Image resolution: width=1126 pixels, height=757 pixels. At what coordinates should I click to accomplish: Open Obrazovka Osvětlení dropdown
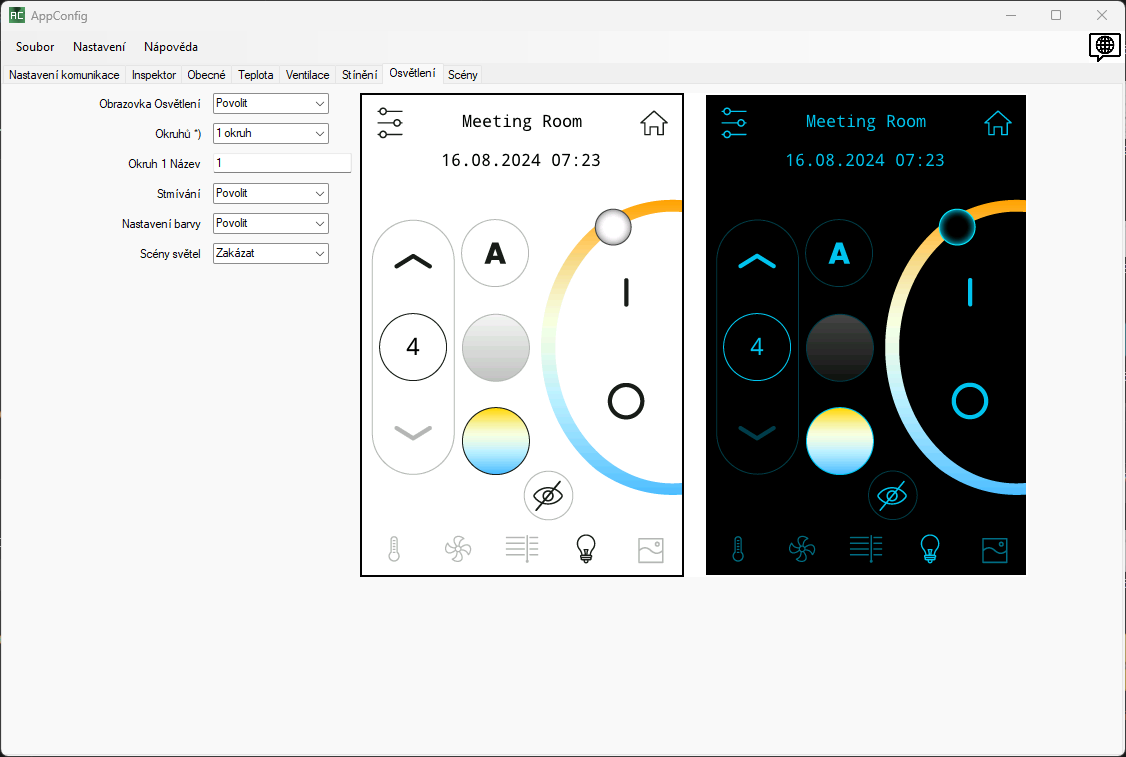pos(271,103)
